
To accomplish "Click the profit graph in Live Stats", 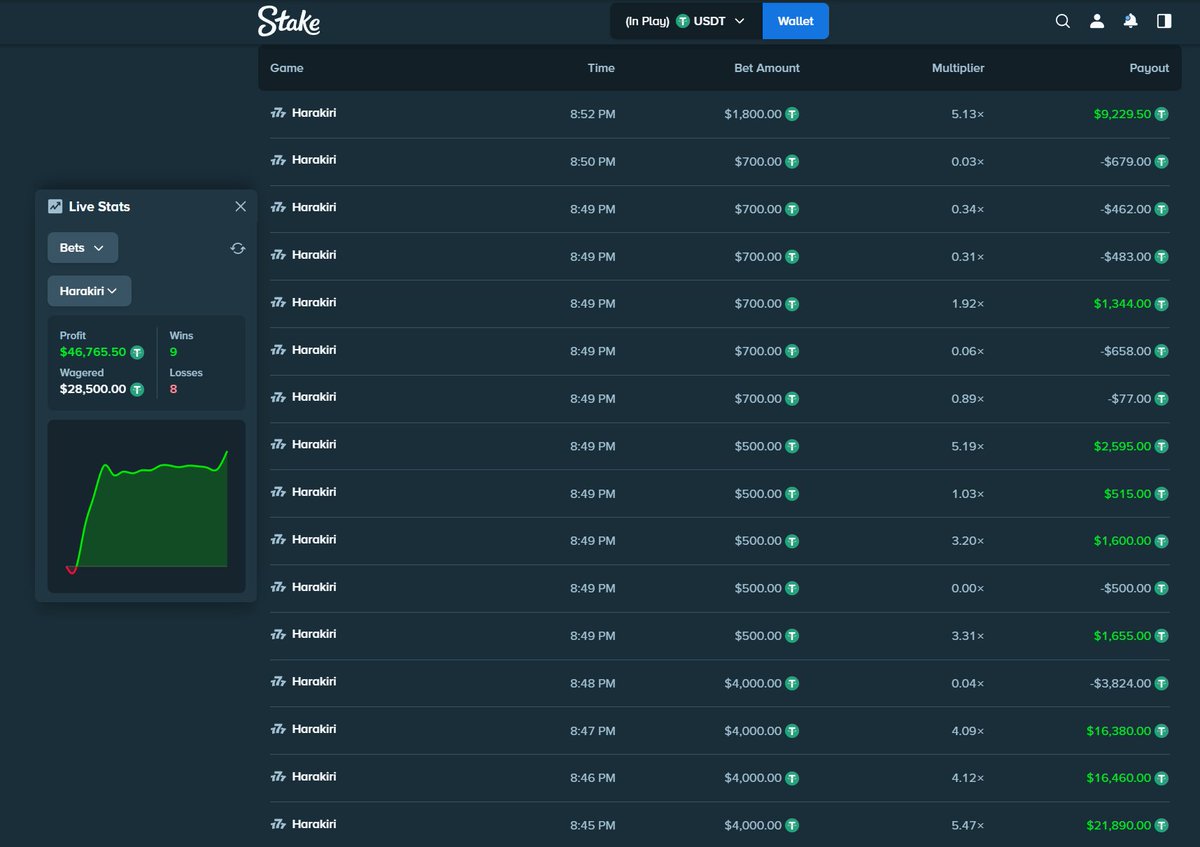I will tap(146, 507).
